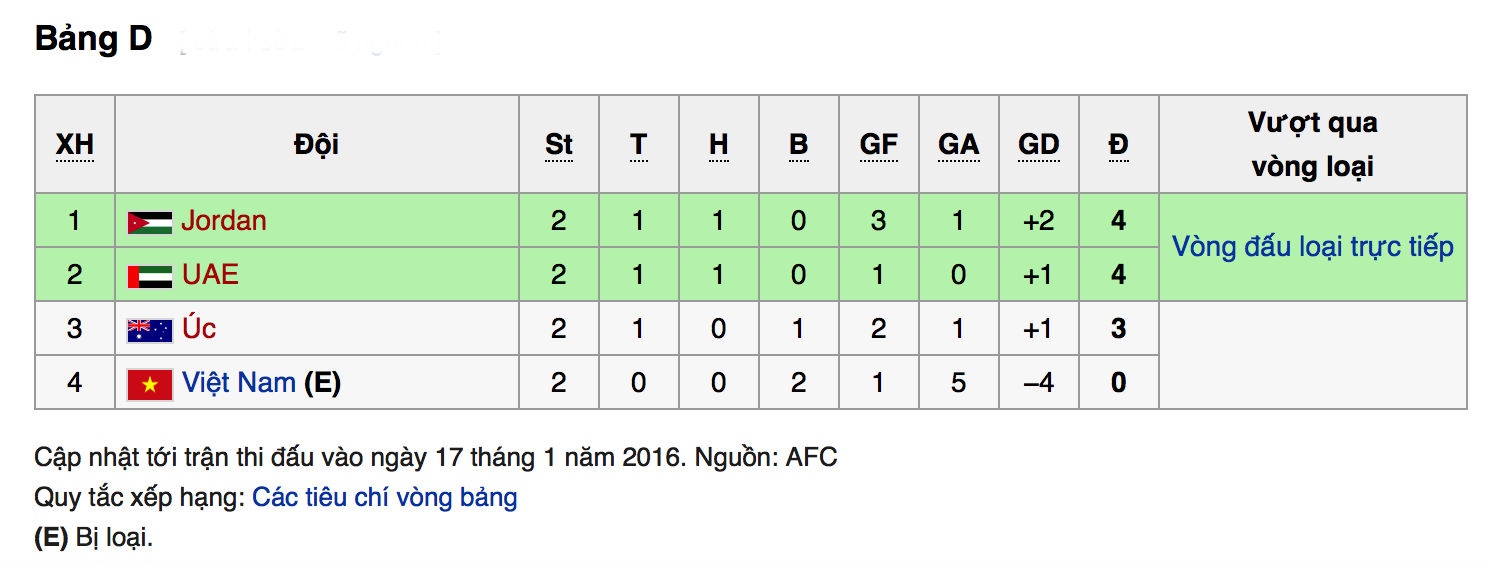Click the Đ points column header

(x=1118, y=145)
